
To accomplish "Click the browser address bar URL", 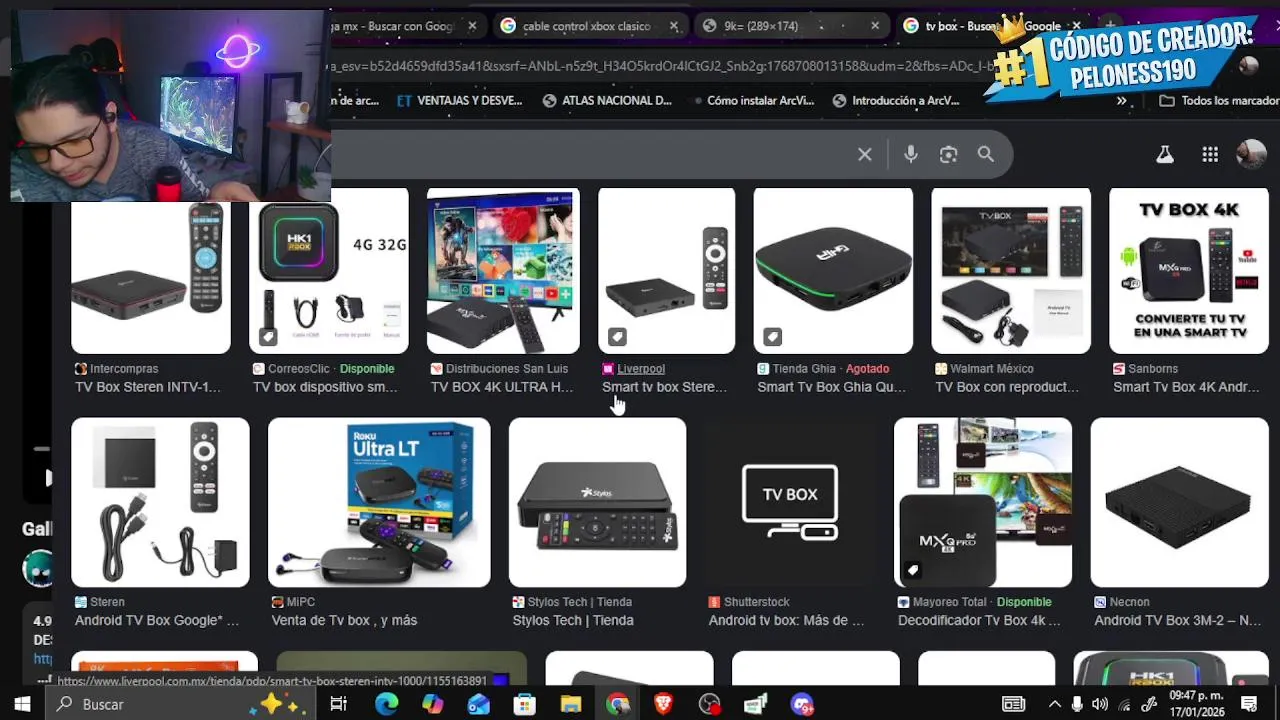I will pyautogui.click(x=660, y=66).
